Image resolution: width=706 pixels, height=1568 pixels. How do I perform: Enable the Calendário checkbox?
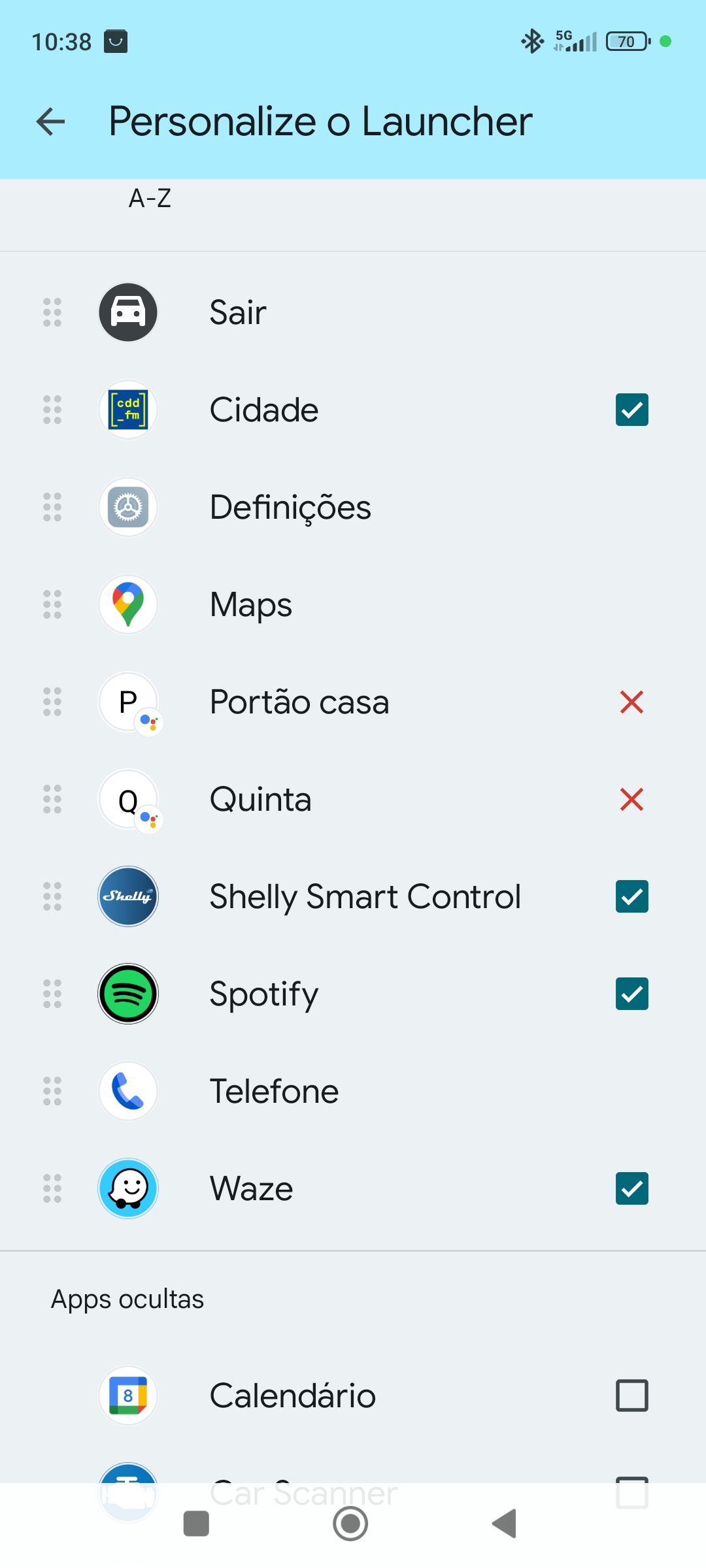[x=631, y=1396]
